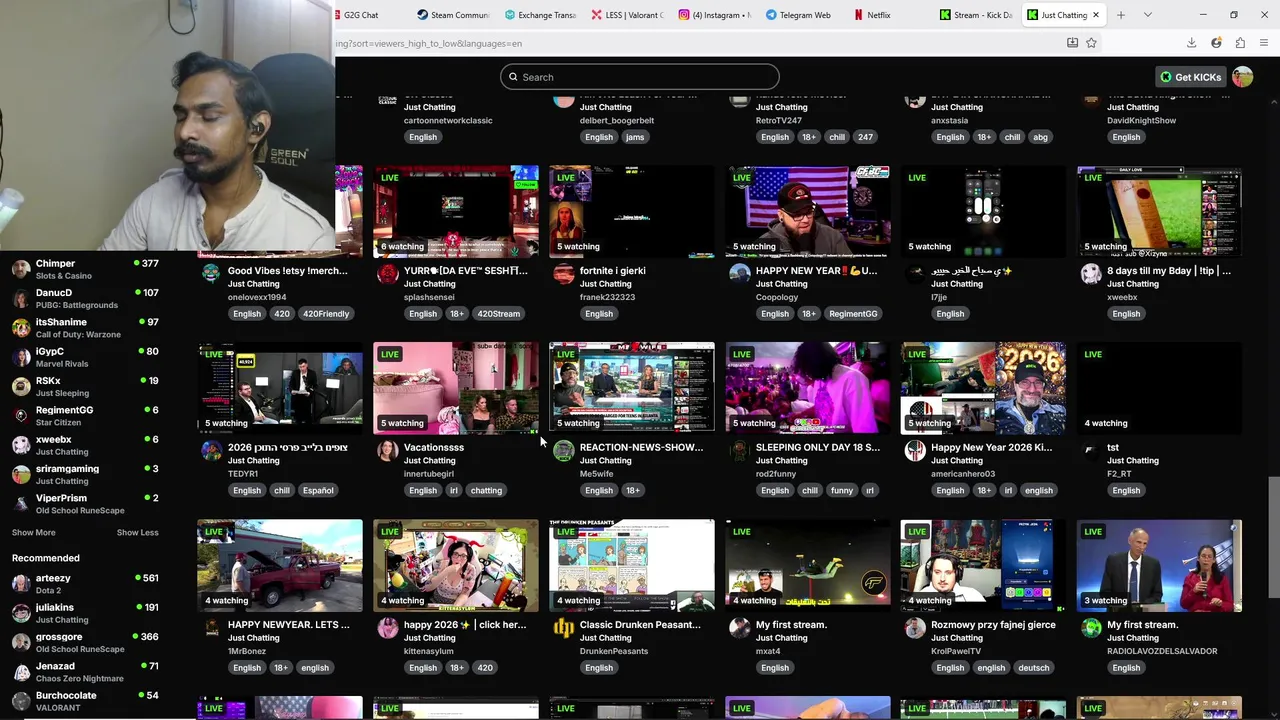Open the Coopology HAPPY NEW YEAR stream thumbnail
1280x720 pixels.
pos(808,211)
